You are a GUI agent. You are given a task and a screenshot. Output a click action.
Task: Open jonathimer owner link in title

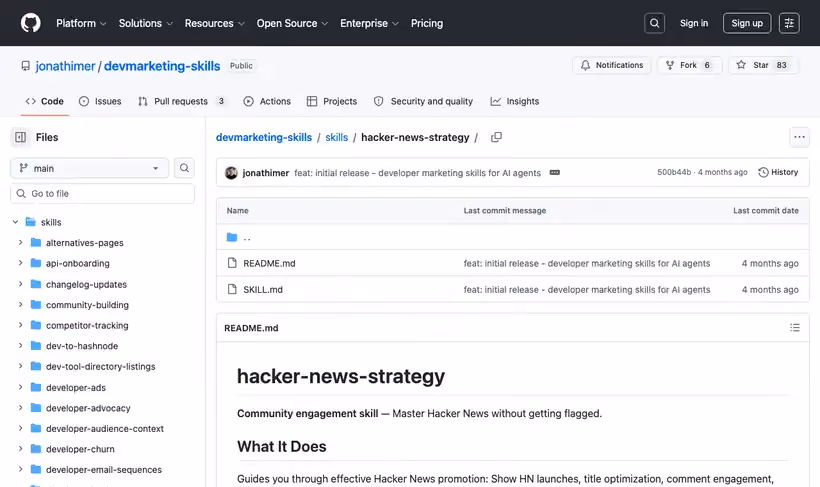tap(65, 66)
